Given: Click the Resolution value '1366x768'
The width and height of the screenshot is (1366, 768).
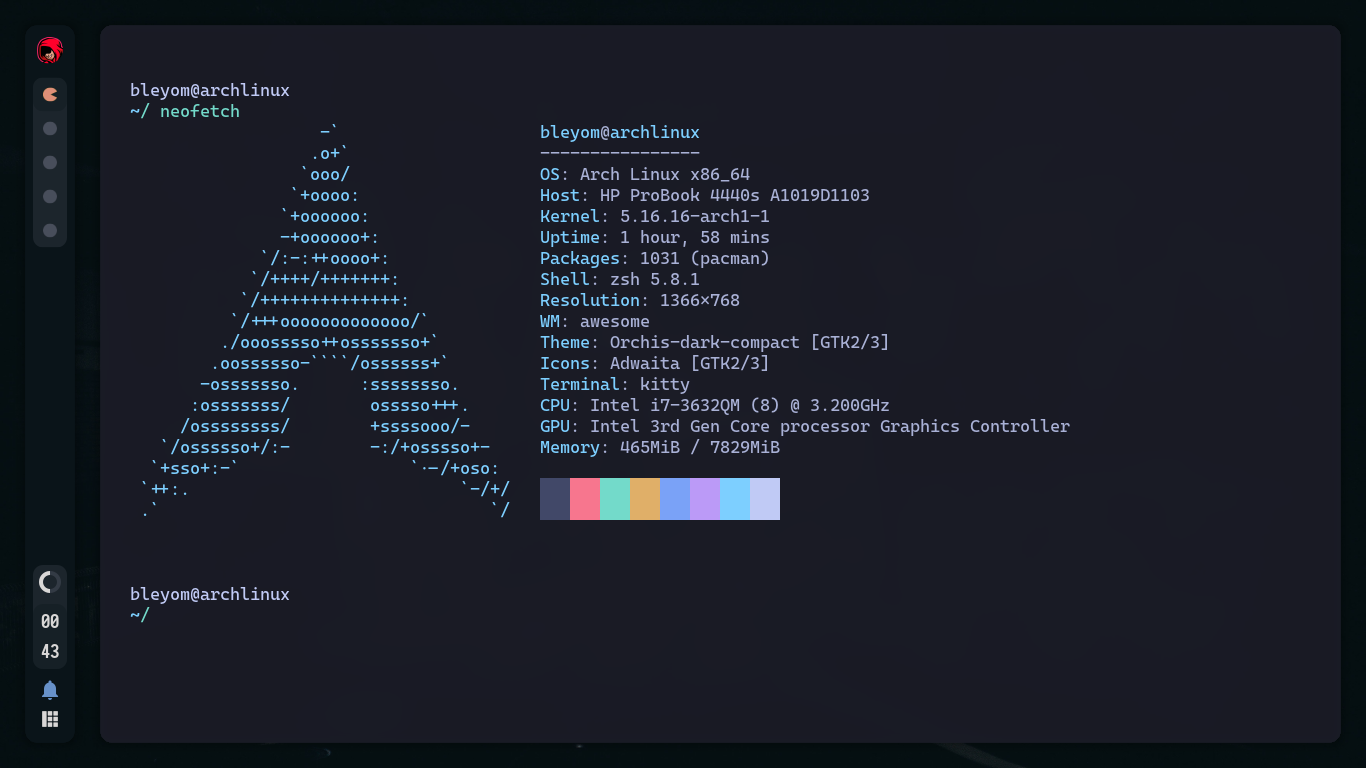Looking at the screenshot, I should pyautogui.click(x=700, y=300).
